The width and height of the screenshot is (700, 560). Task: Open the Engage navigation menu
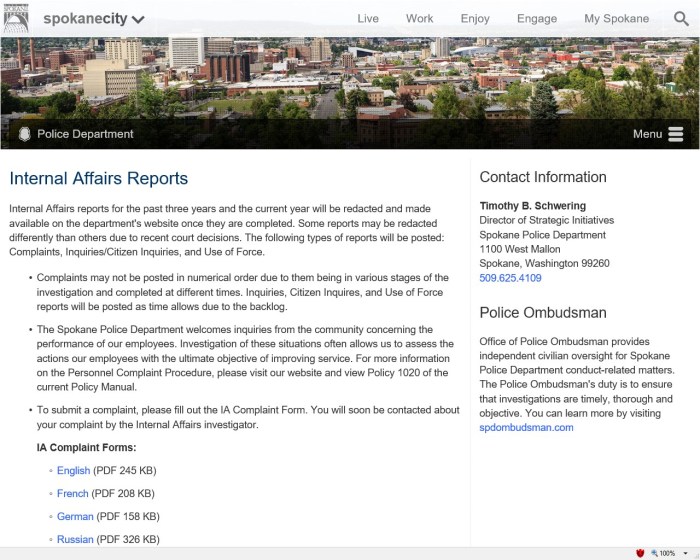537,19
